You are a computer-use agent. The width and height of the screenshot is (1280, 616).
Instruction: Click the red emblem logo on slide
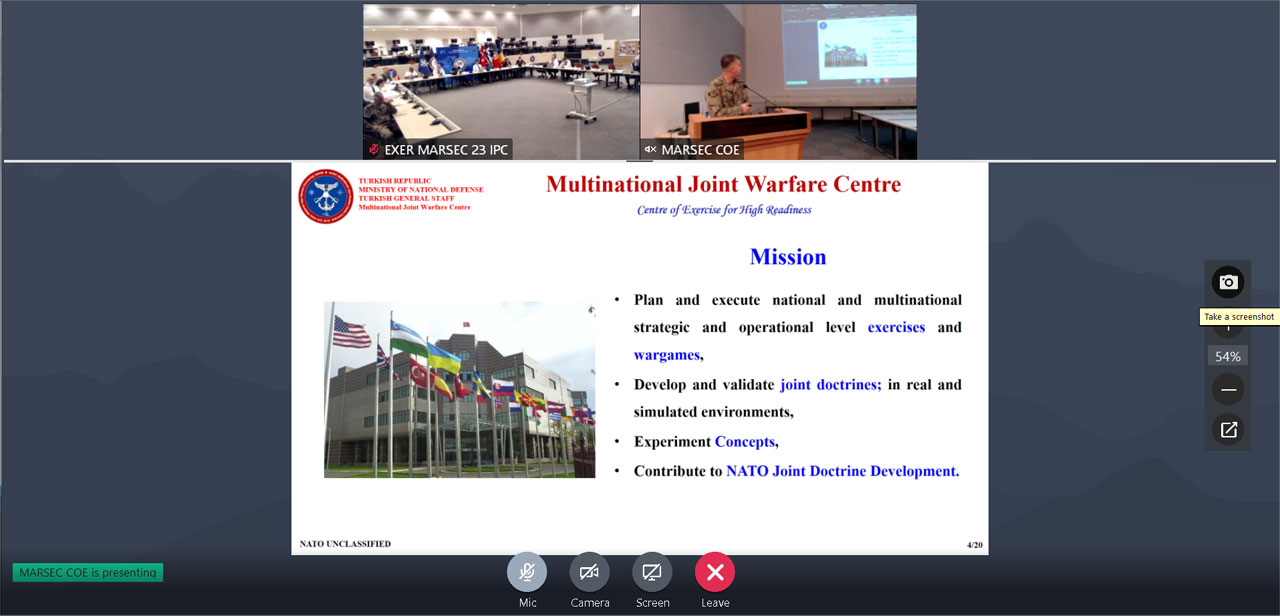pos(326,196)
